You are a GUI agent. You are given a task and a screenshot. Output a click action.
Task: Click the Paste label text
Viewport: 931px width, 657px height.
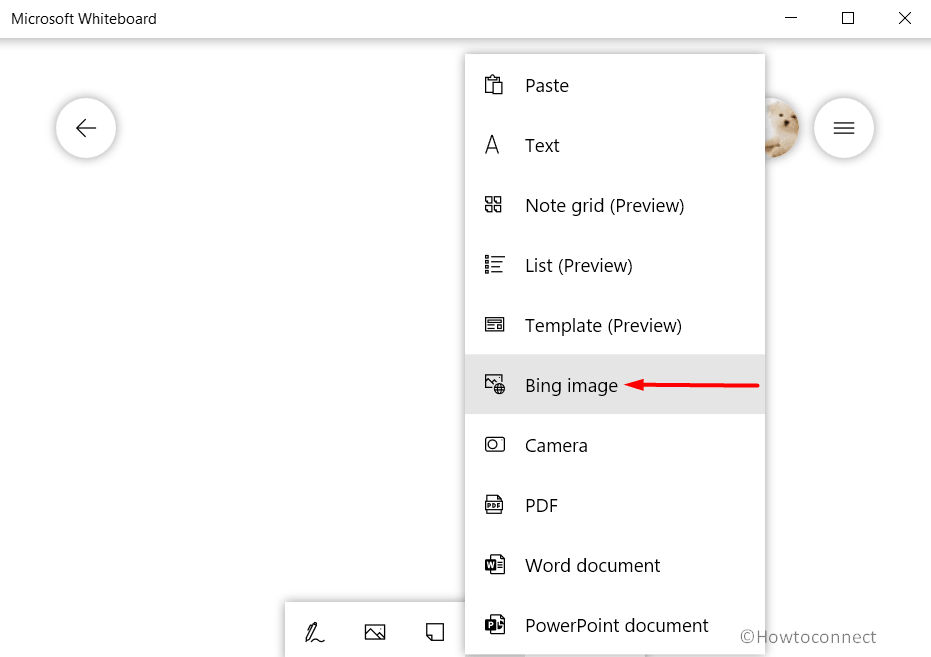[x=547, y=85]
